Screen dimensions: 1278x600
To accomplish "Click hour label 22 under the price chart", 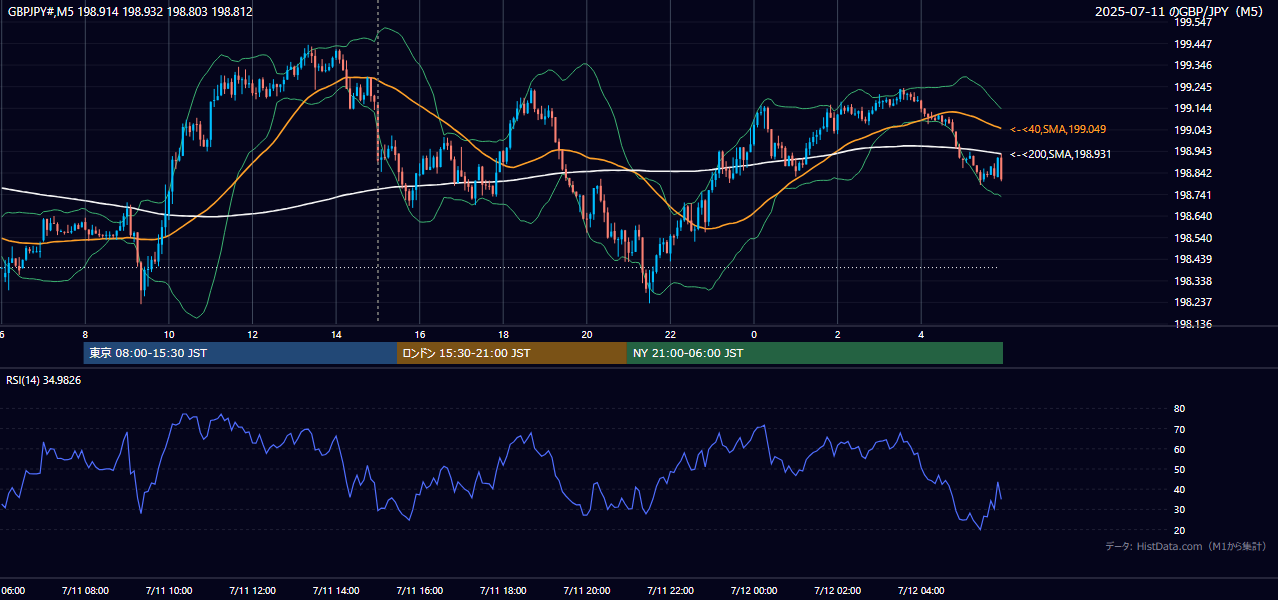I will [x=670, y=335].
